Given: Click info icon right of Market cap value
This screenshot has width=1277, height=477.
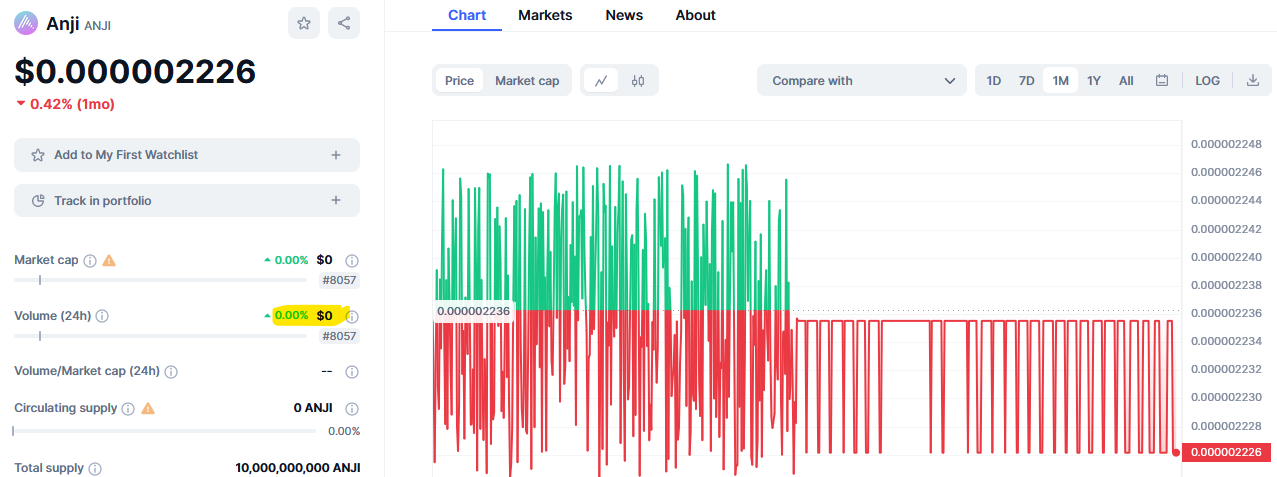Looking at the screenshot, I should point(352,260).
